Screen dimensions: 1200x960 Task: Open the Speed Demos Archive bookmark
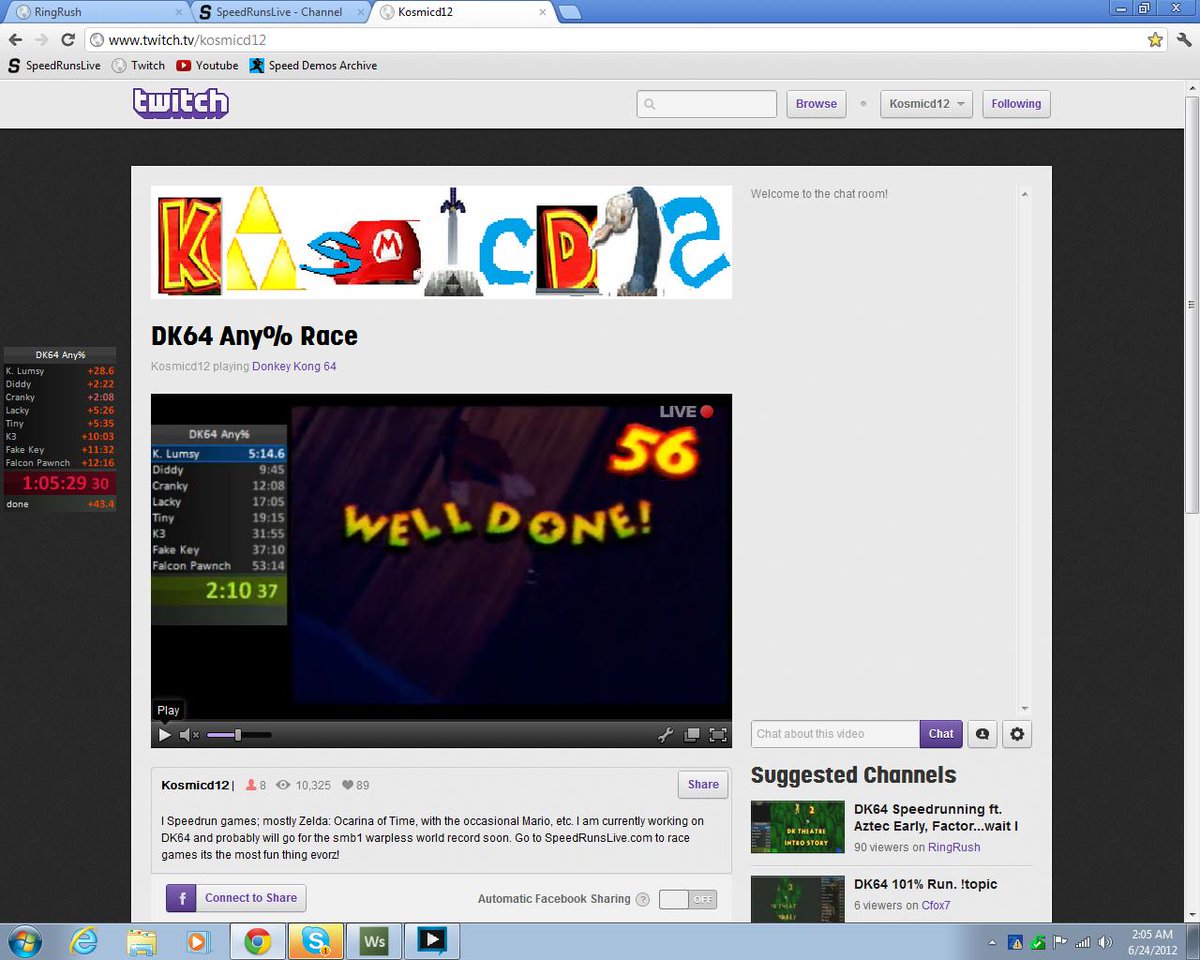tap(313, 65)
